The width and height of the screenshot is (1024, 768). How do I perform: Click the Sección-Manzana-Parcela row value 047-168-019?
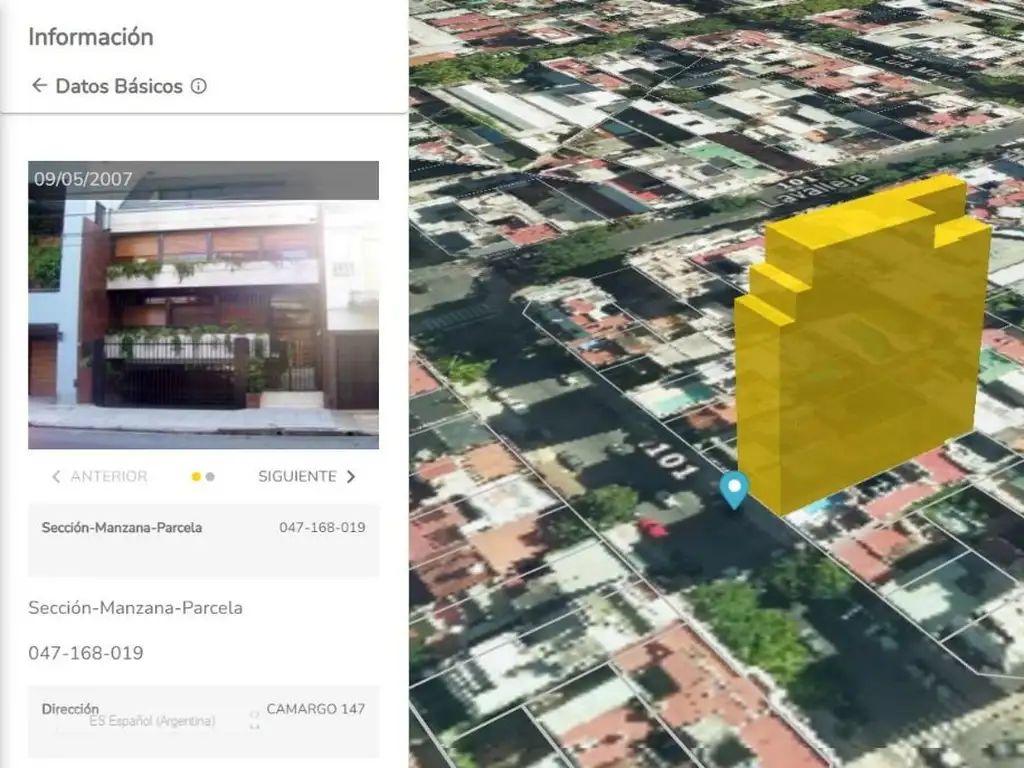pos(322,528)
